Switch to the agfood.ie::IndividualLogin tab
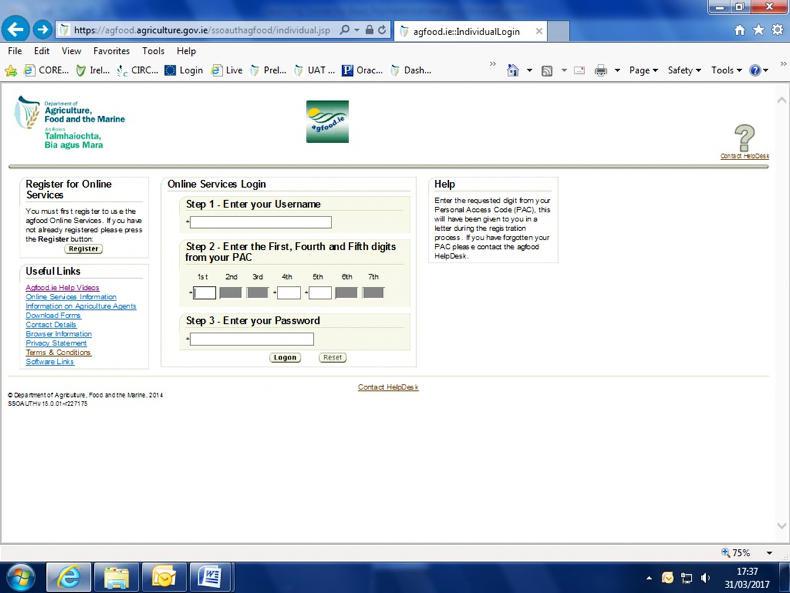790x593 pixels. pos(470,31)
